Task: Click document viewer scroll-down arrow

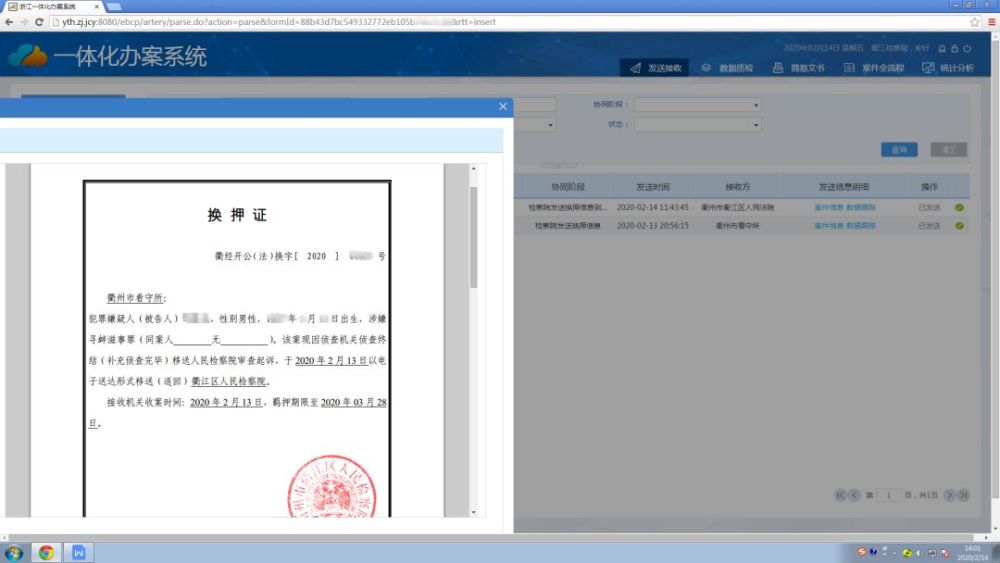Action: (473, 512)
